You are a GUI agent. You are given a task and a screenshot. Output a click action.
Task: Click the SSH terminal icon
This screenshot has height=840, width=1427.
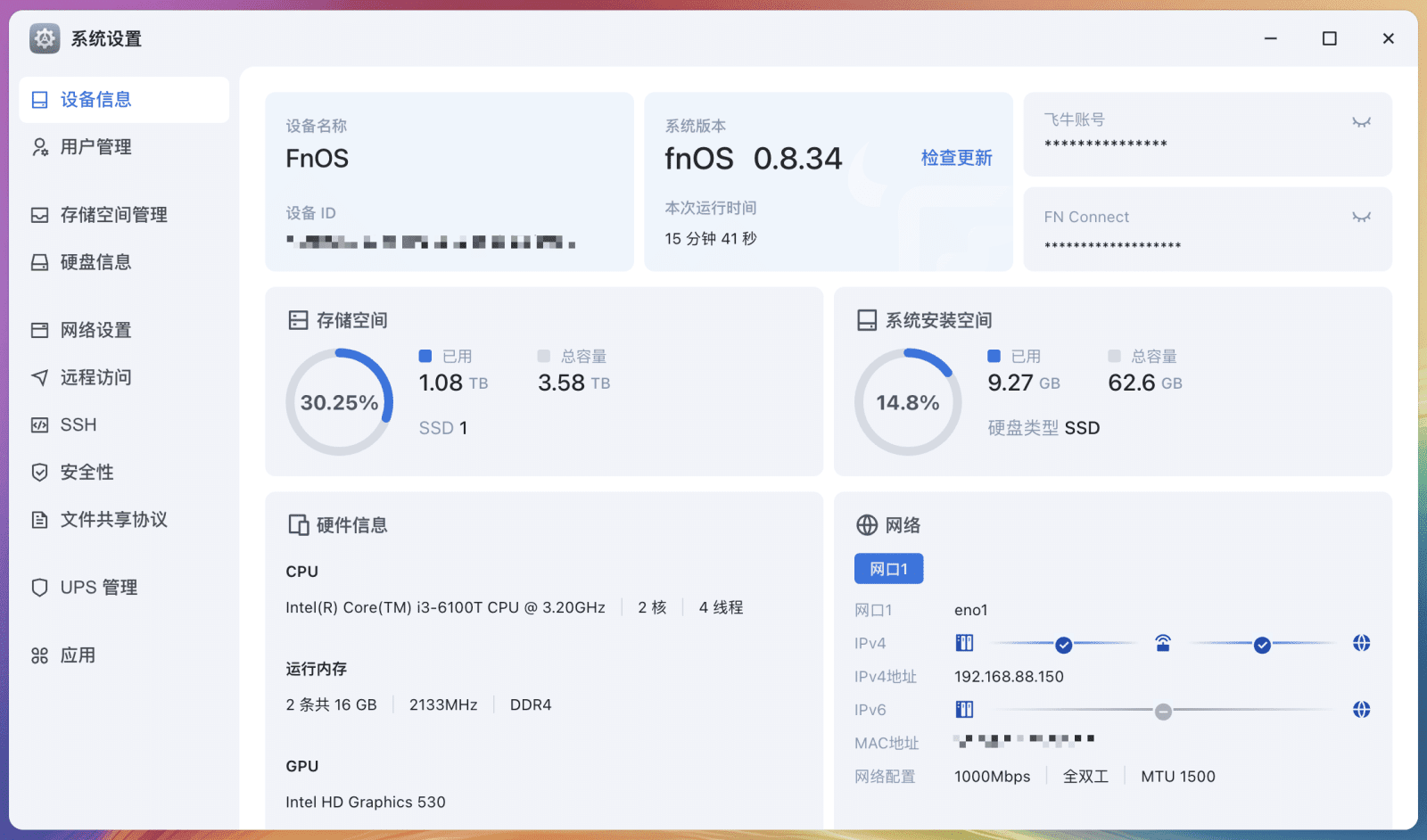(40, 424)
